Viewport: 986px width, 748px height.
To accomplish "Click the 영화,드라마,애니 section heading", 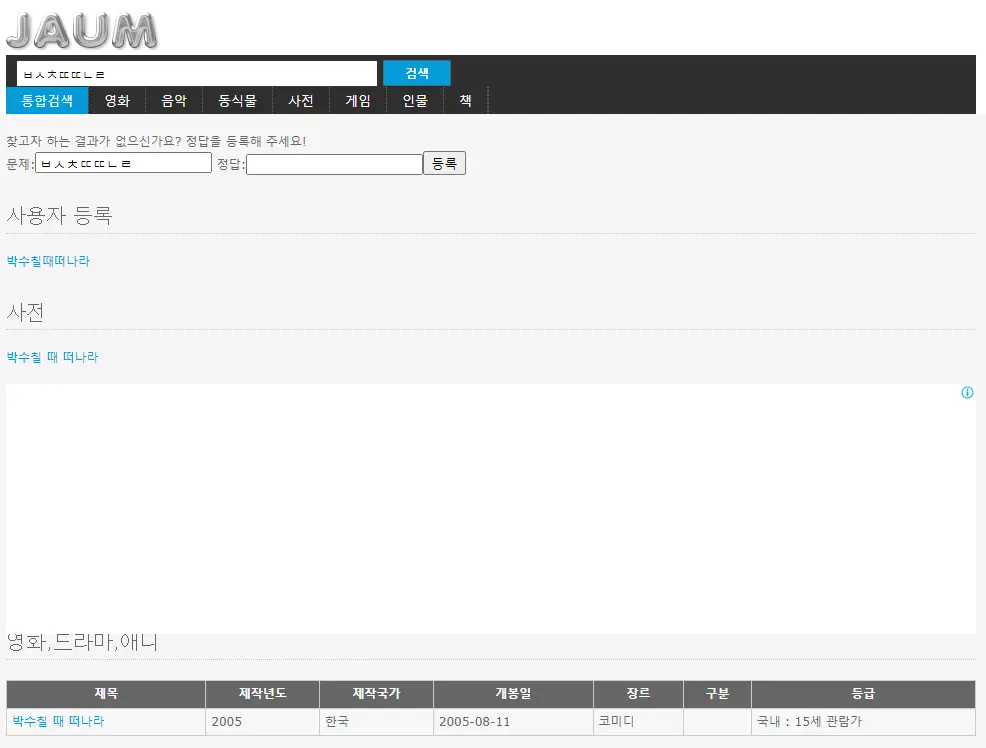I will tap(82, 642).
